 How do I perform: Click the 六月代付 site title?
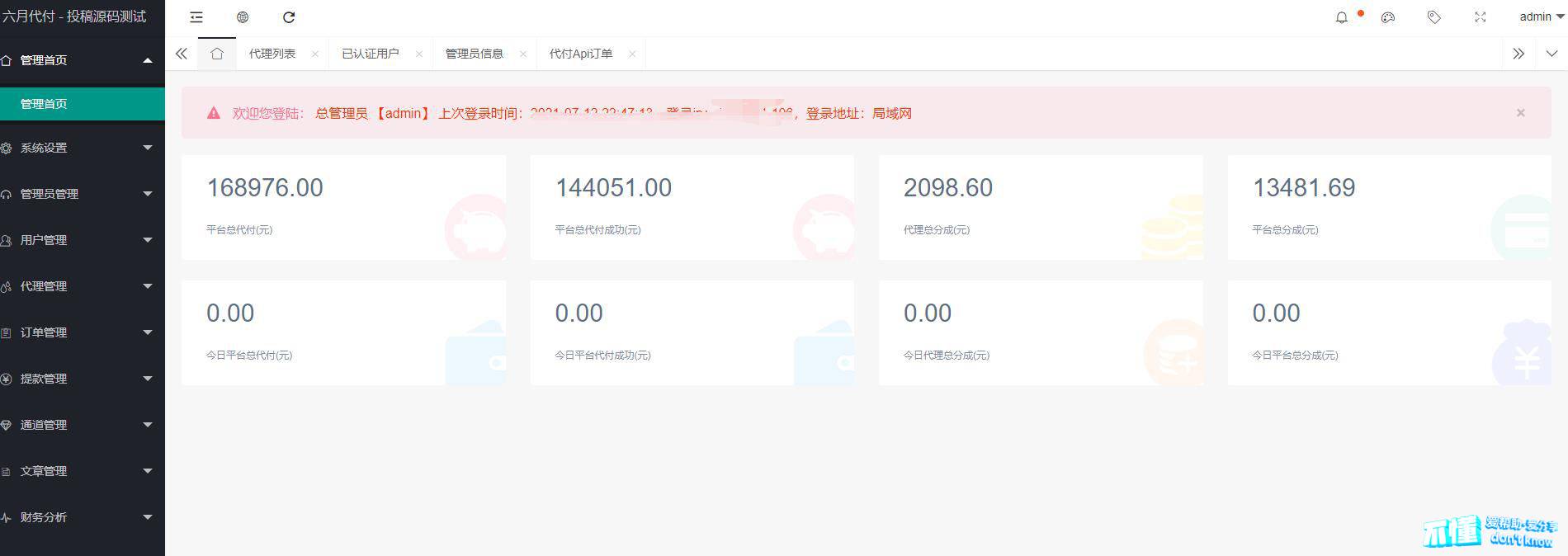pos(74,16)
